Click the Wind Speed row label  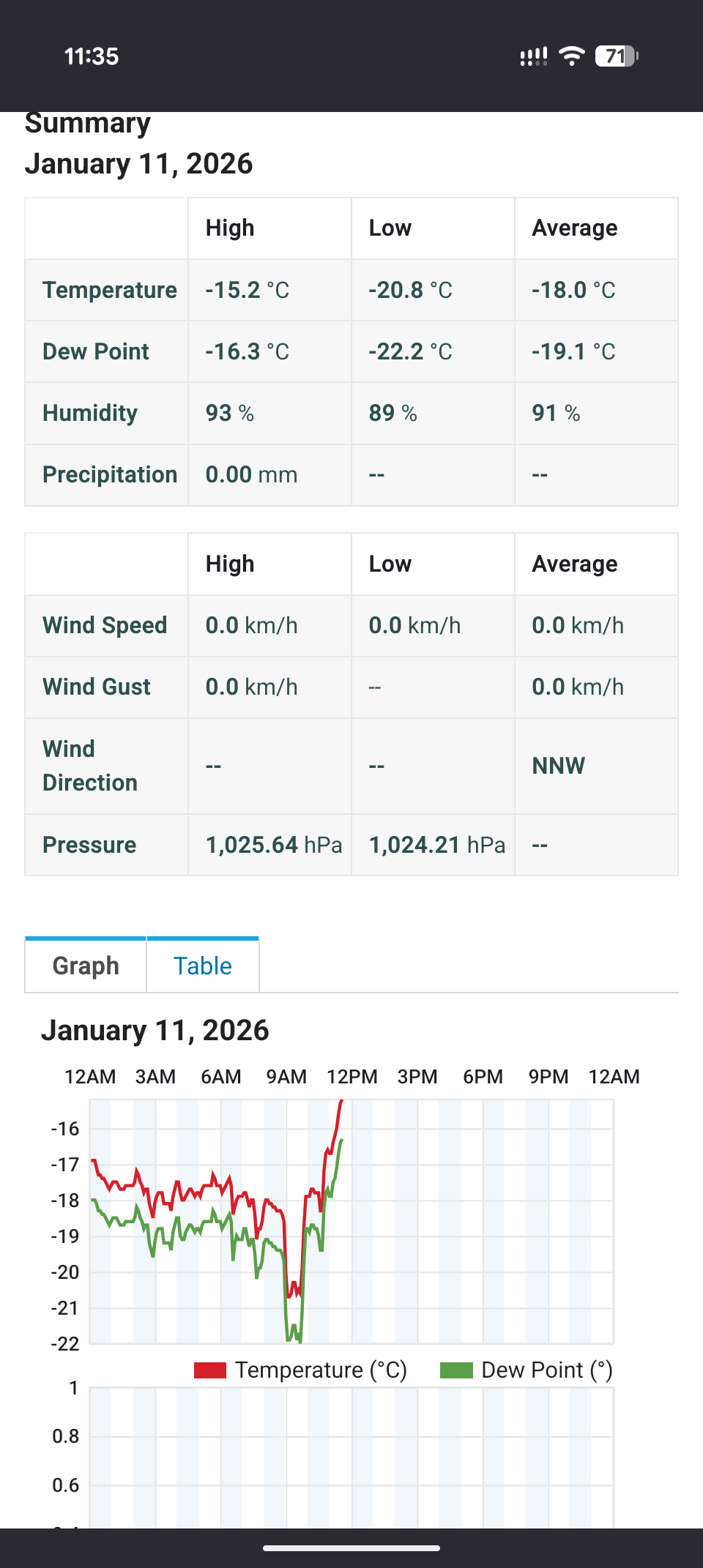pyautogui.click(x=105, y=625)
